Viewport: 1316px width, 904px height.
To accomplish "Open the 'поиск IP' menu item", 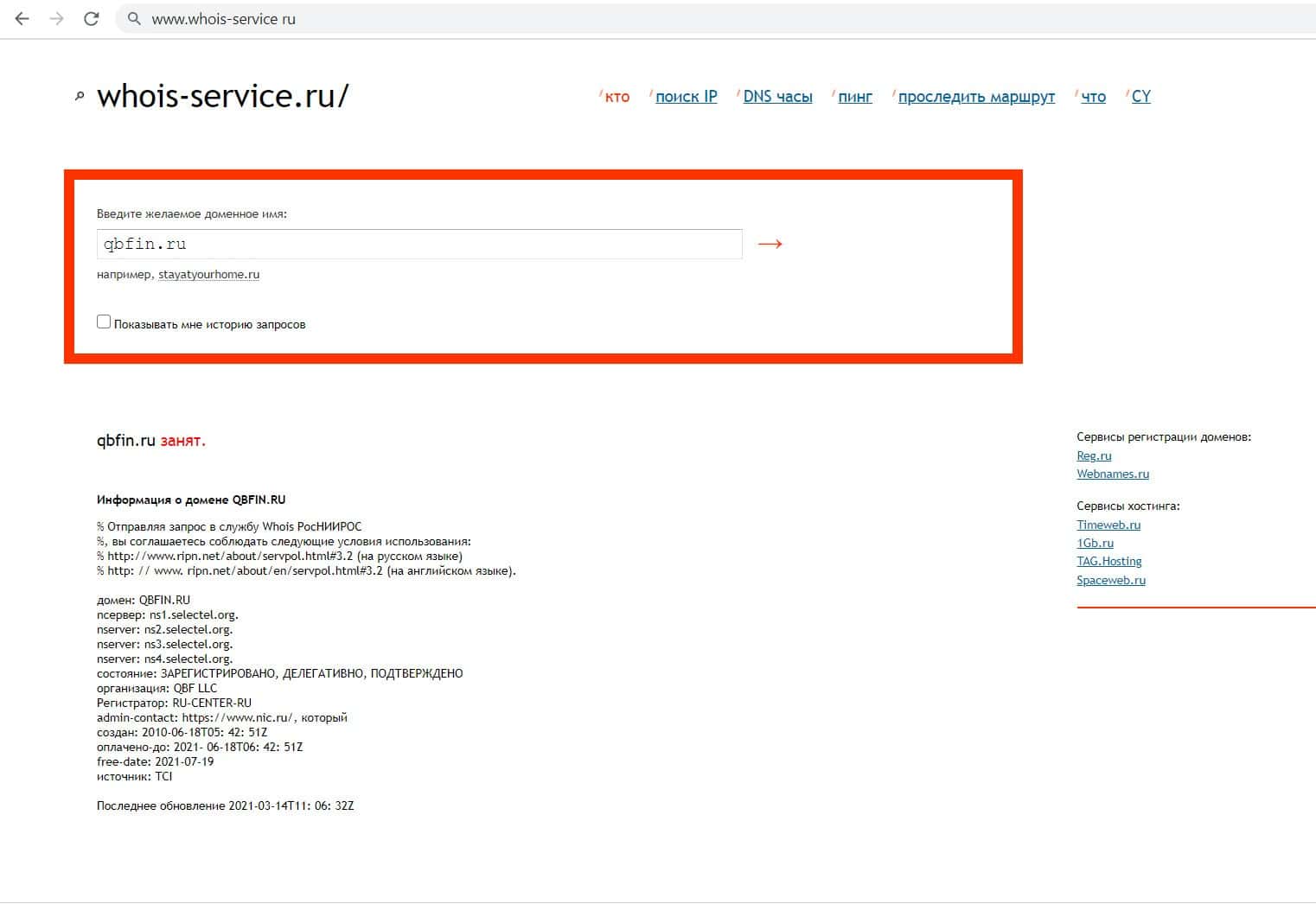I will [x=686, y=97].
